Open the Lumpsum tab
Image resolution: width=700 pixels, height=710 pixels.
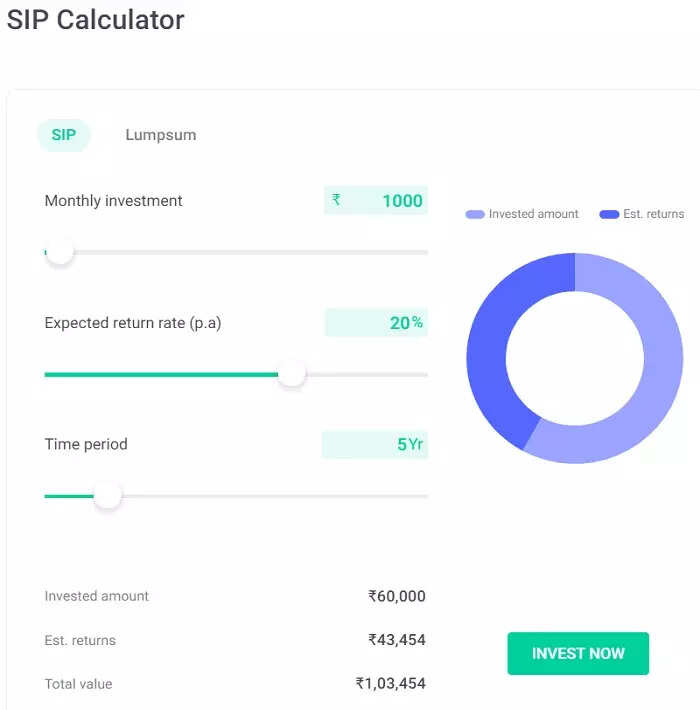(160, 135)
